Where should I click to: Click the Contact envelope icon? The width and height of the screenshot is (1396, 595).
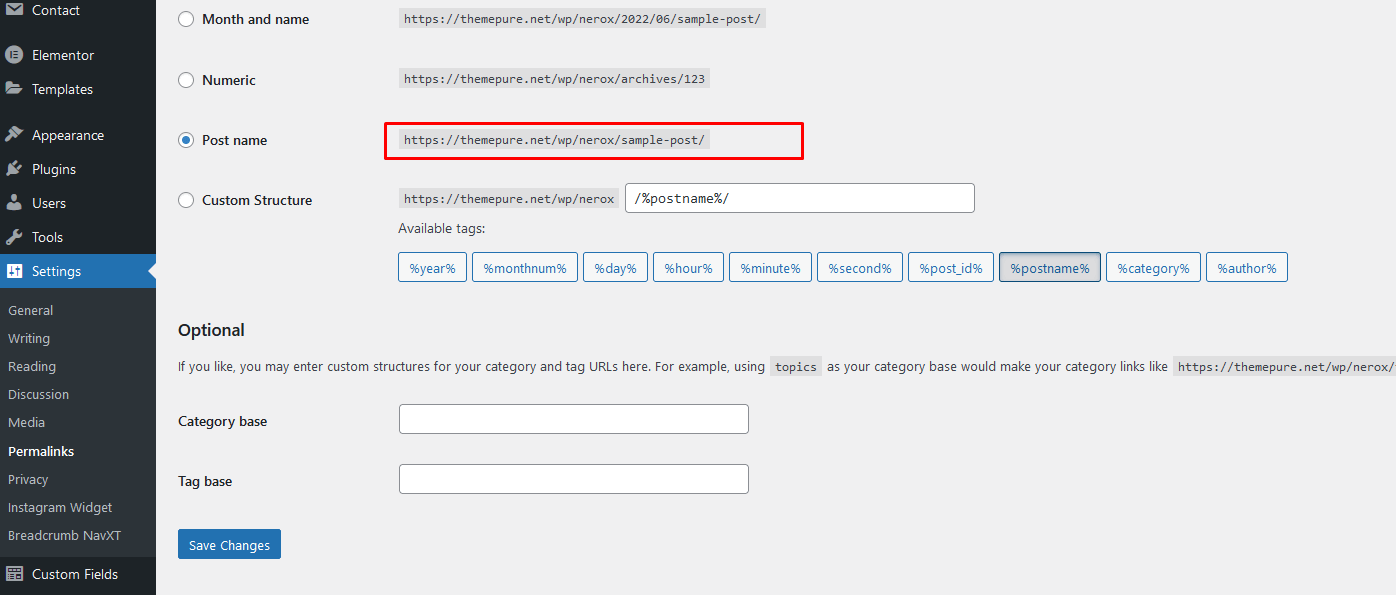tap(14, 10)
